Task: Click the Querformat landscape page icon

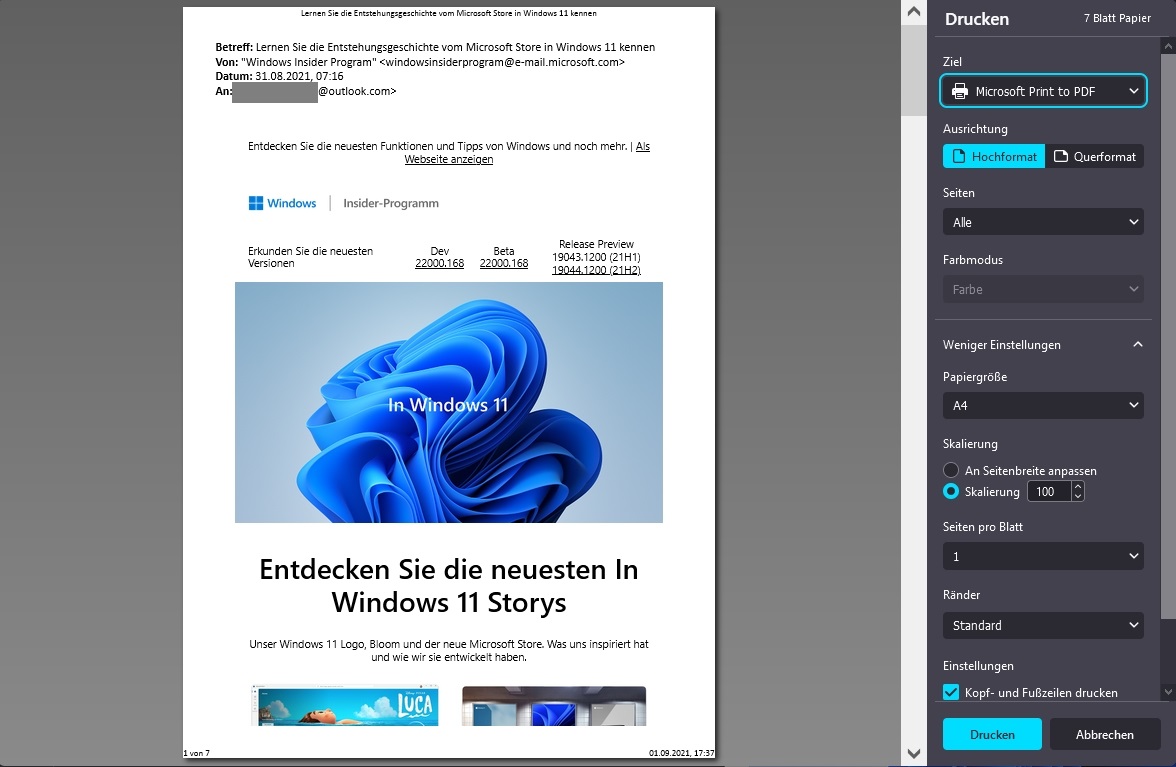Action: (x=1060, y=157)
